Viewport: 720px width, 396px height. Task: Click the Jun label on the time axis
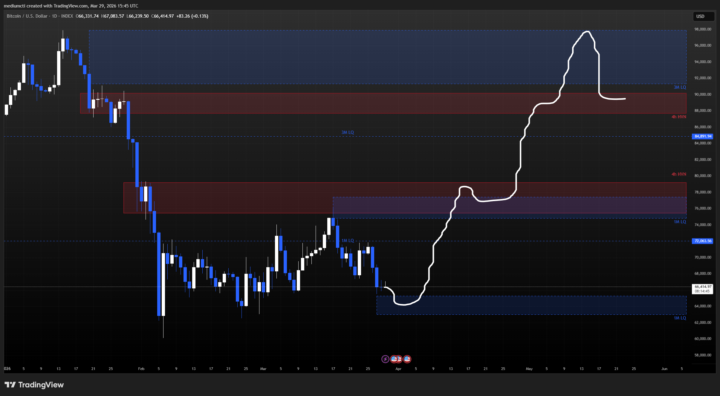664,368
